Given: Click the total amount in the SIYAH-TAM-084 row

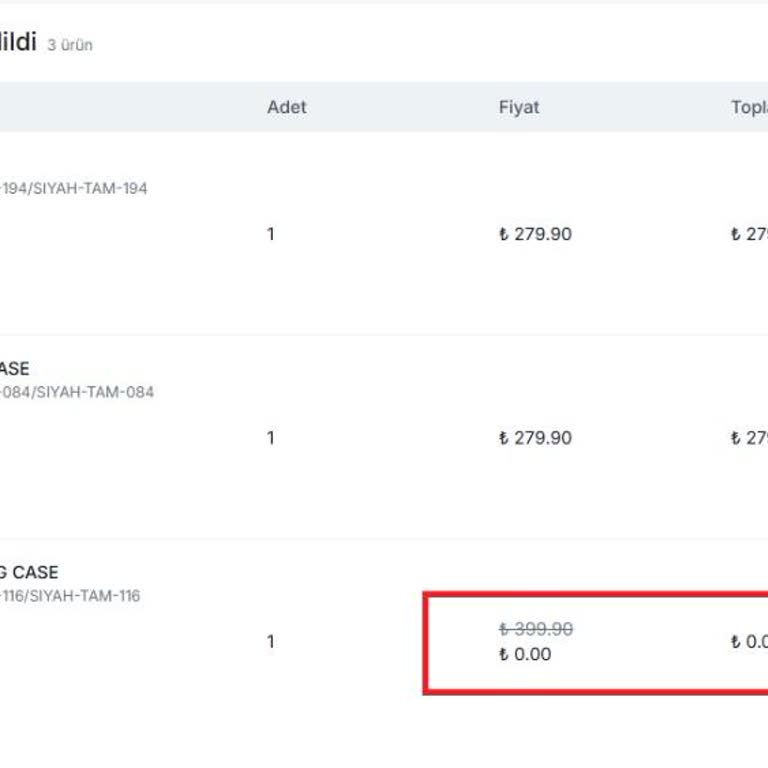Looking at the screenshot, I should pyautogui.click(x=750, y=438).
